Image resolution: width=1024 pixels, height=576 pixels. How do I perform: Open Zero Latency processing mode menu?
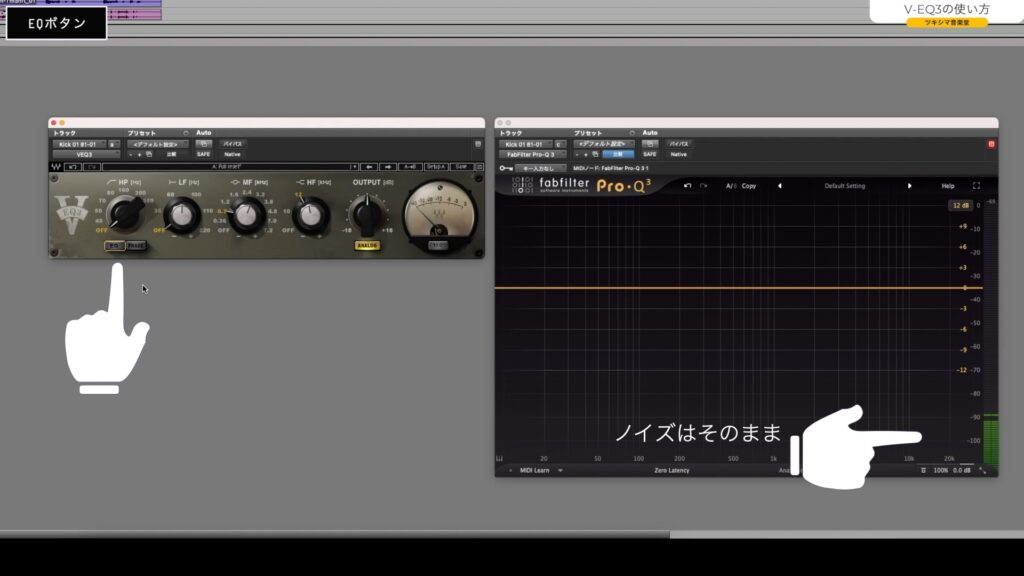point(671,470)
